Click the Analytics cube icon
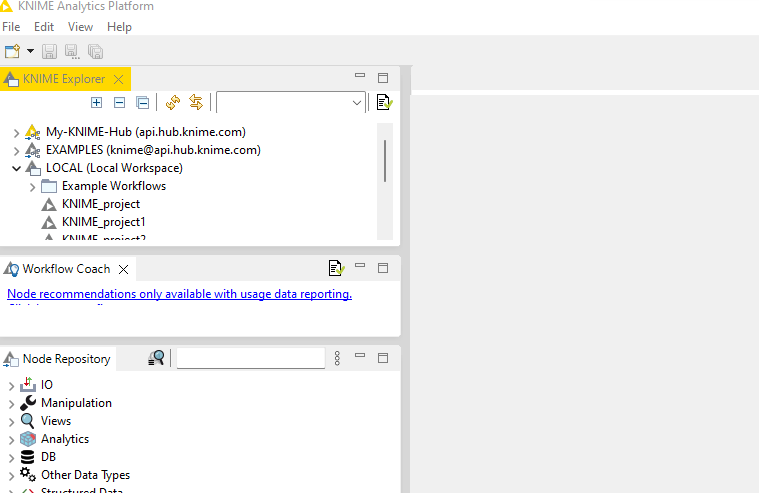The image size is (759, 493). 28,439
